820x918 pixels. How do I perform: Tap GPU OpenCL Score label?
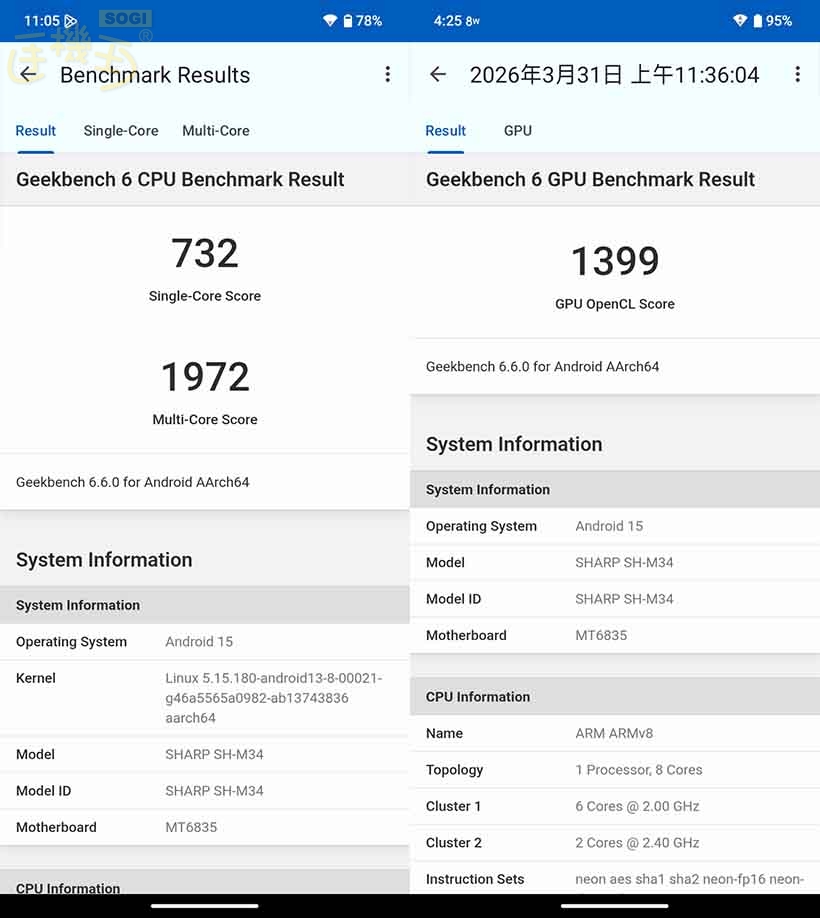click(615, 304)
